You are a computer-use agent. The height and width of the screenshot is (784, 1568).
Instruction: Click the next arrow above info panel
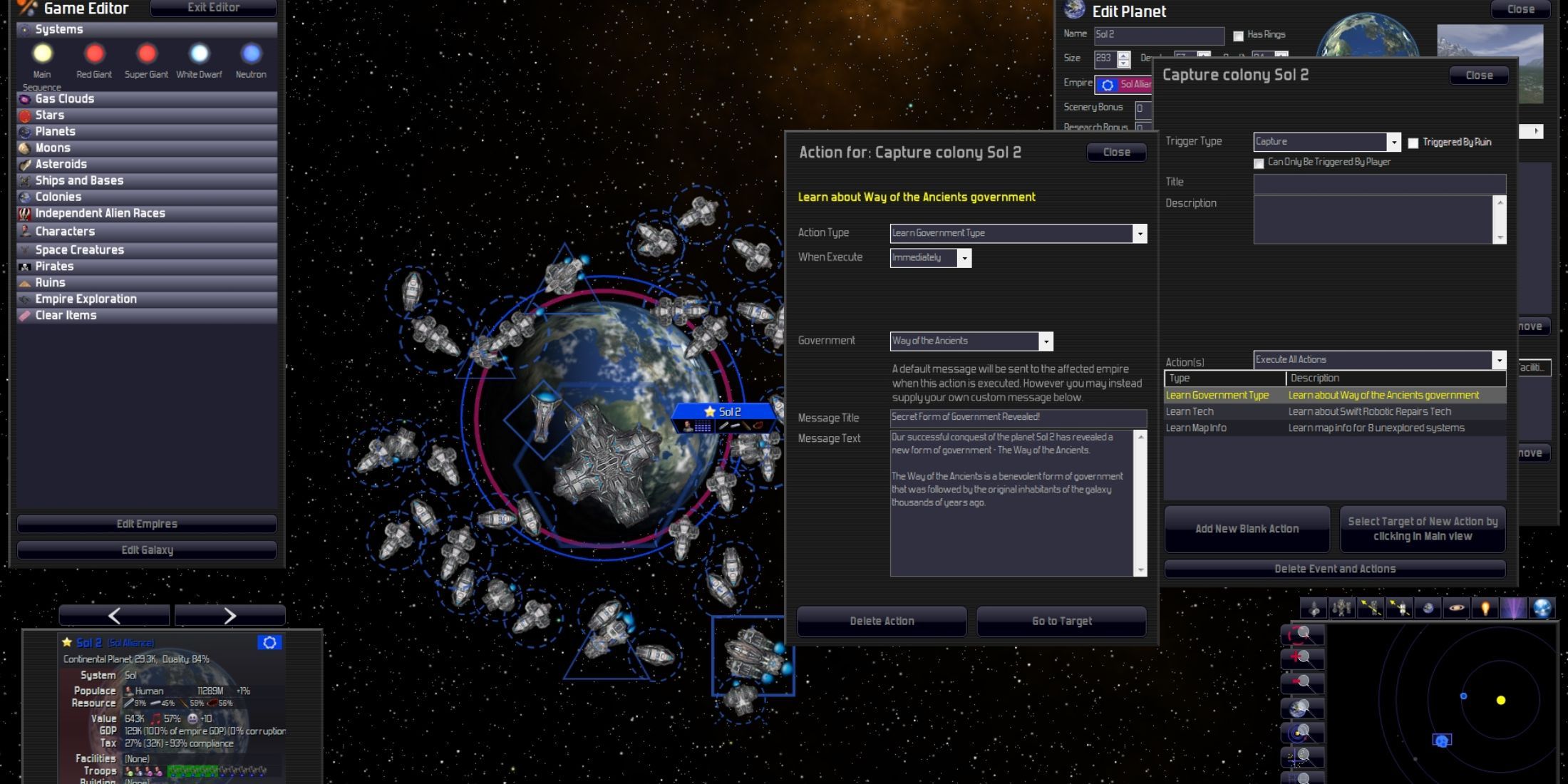(x=229, y=616)
